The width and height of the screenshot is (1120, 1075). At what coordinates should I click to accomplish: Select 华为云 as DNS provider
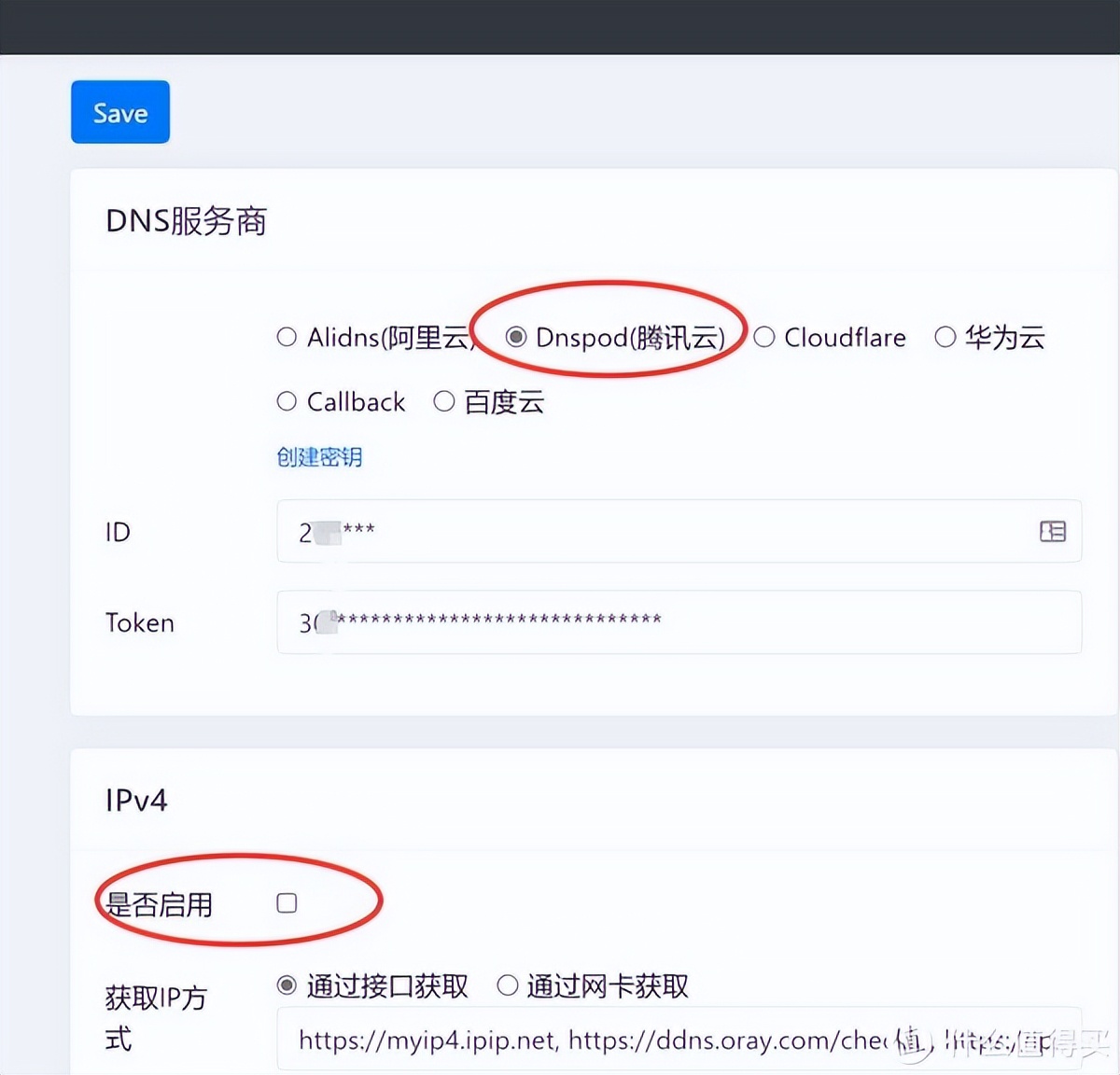click(945, 337)
